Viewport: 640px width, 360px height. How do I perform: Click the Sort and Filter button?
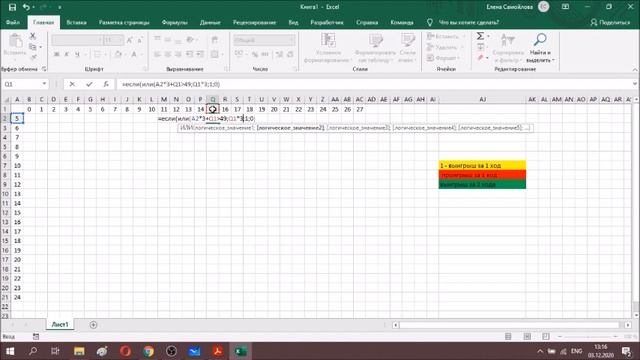508,48
